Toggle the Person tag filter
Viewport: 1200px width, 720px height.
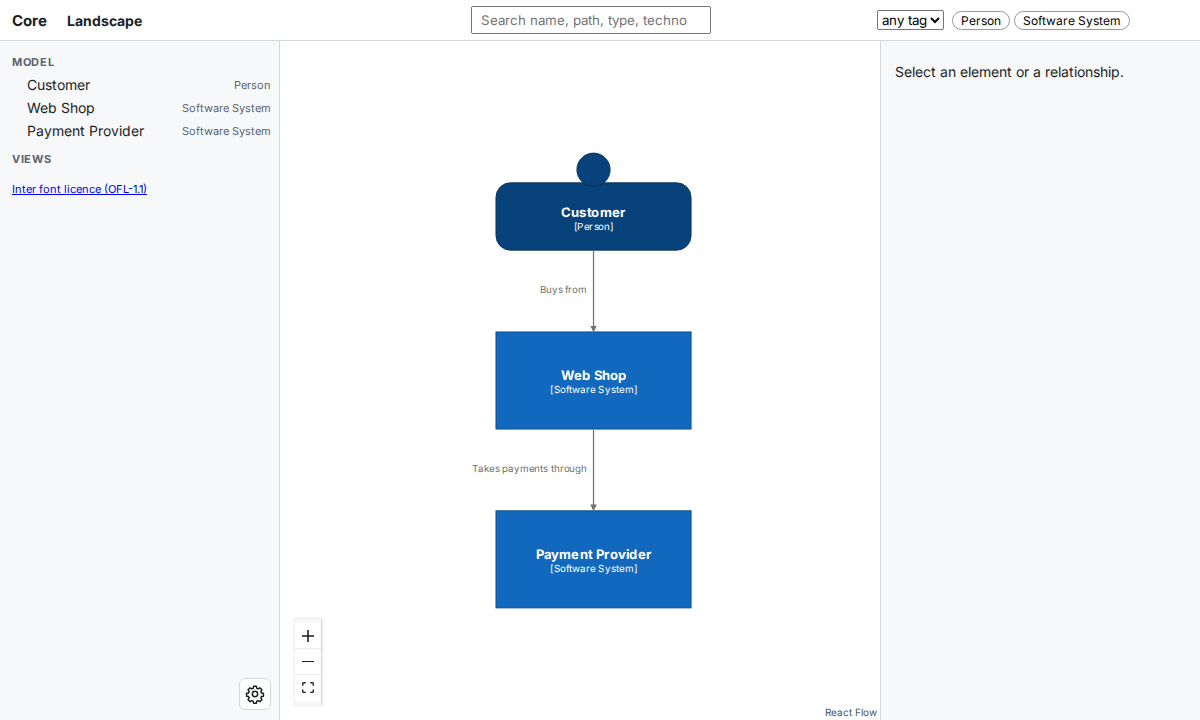pyautogui.click(x=981, y=20)
